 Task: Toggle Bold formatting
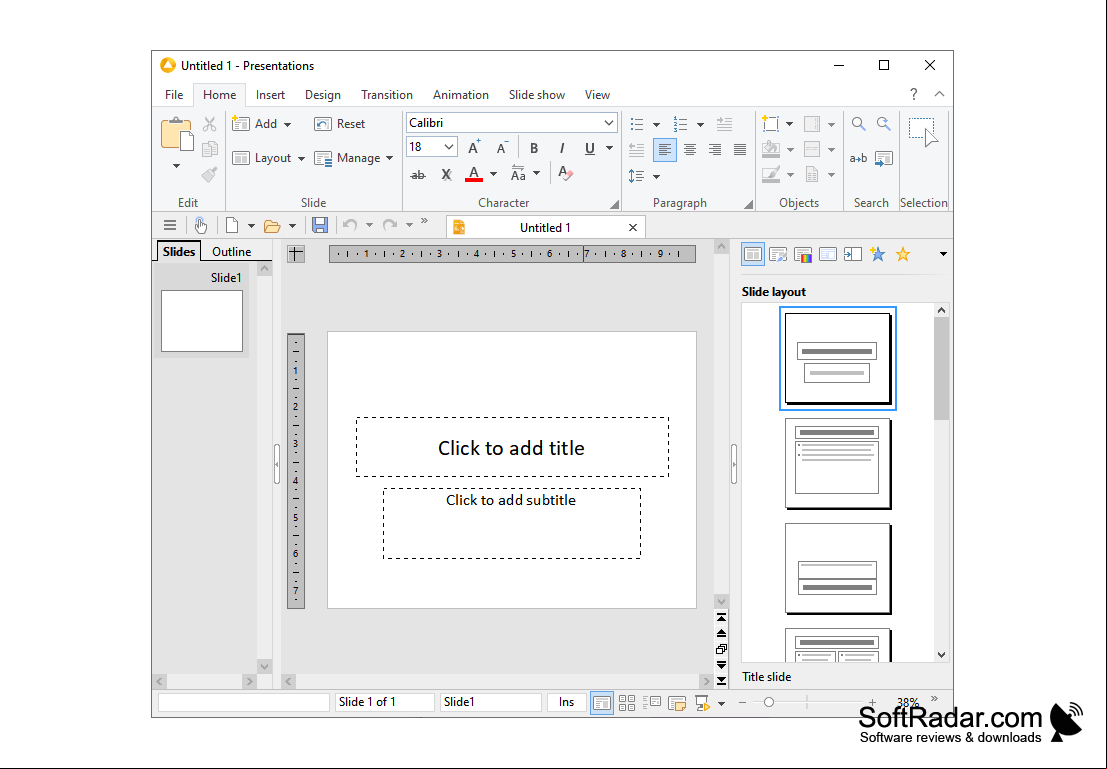534,148
